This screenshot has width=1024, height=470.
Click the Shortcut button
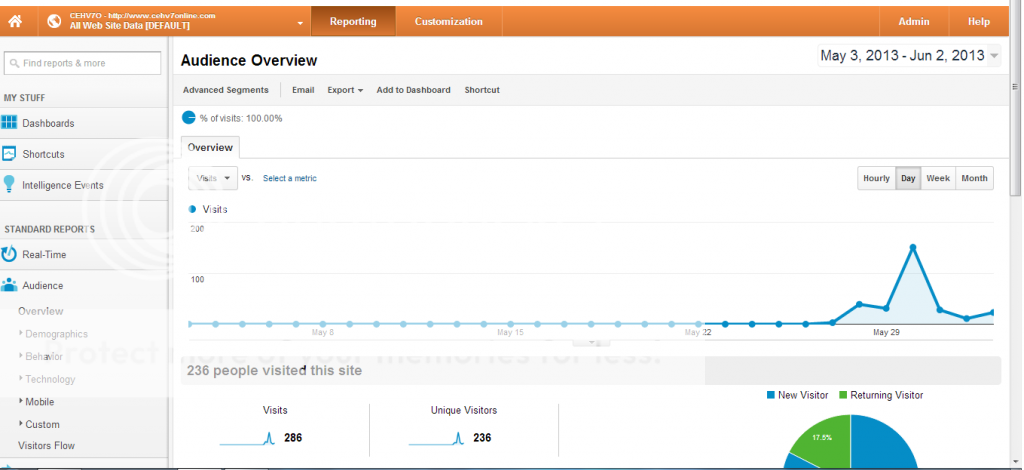click(x=482, y=90)
